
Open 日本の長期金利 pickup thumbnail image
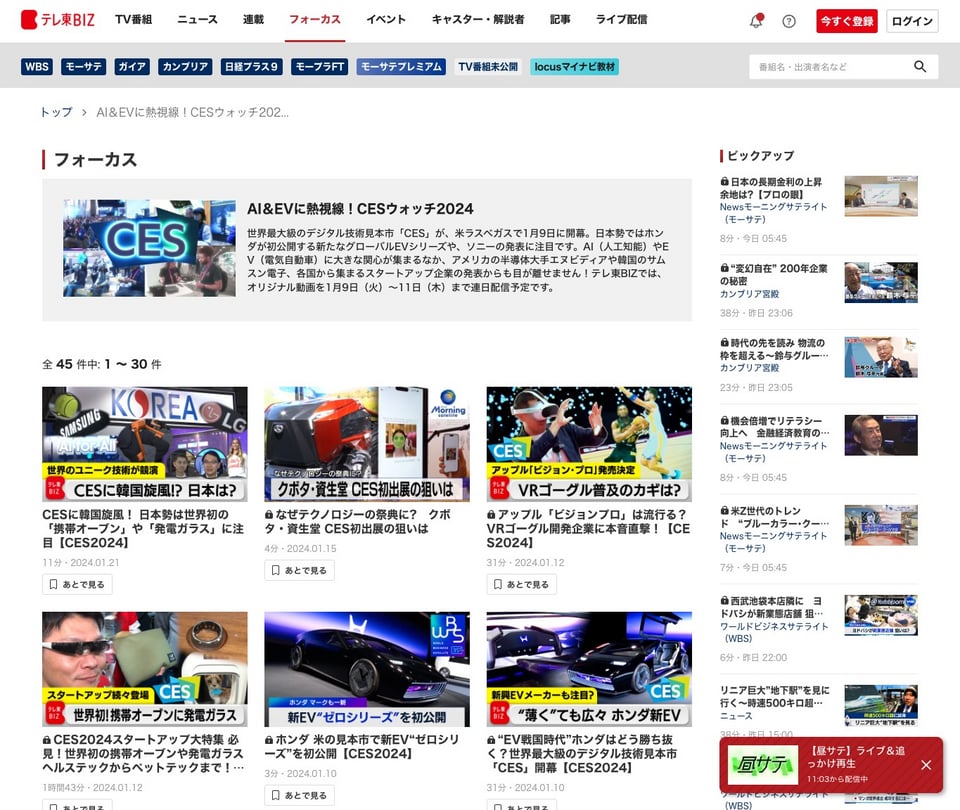click(881, 196)
